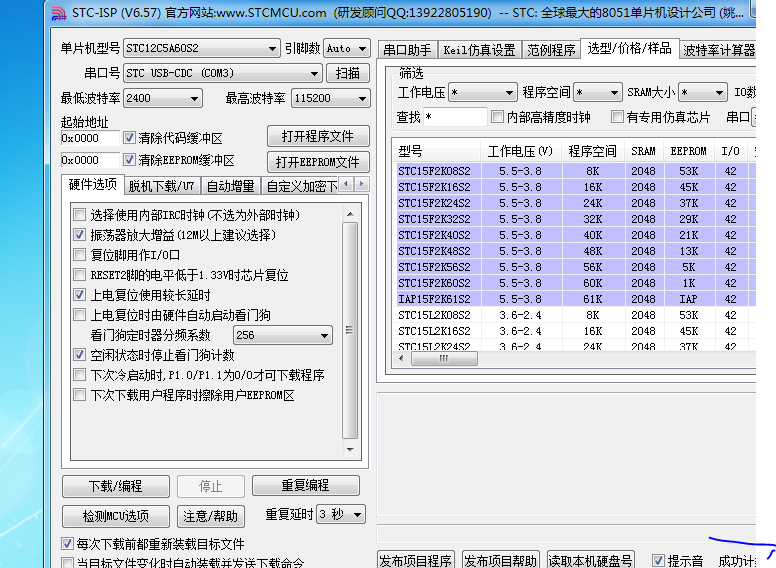The image size is (776, 568).
Task: Toggle internal IRC clock option
Action: pyautogui.click(x=79, y=215)
